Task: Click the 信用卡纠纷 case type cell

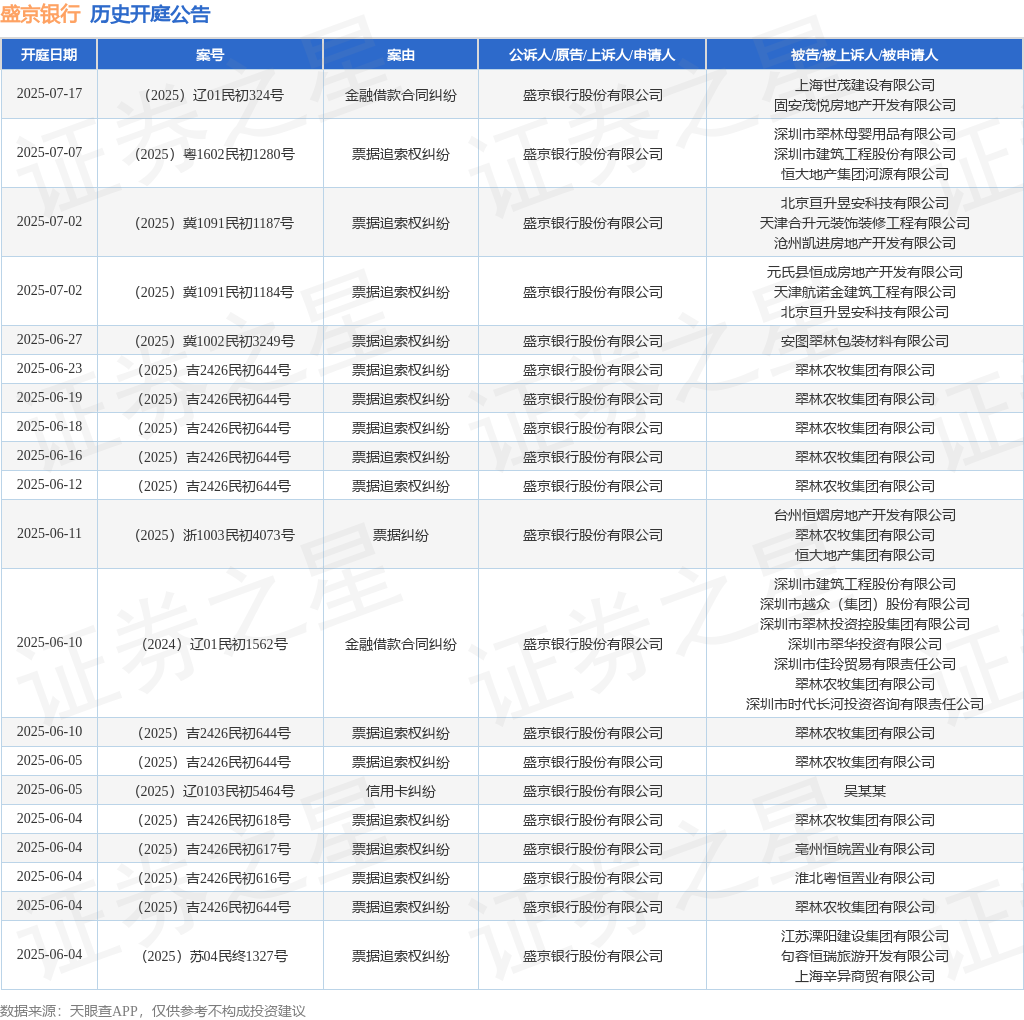Action: [400, 790]
